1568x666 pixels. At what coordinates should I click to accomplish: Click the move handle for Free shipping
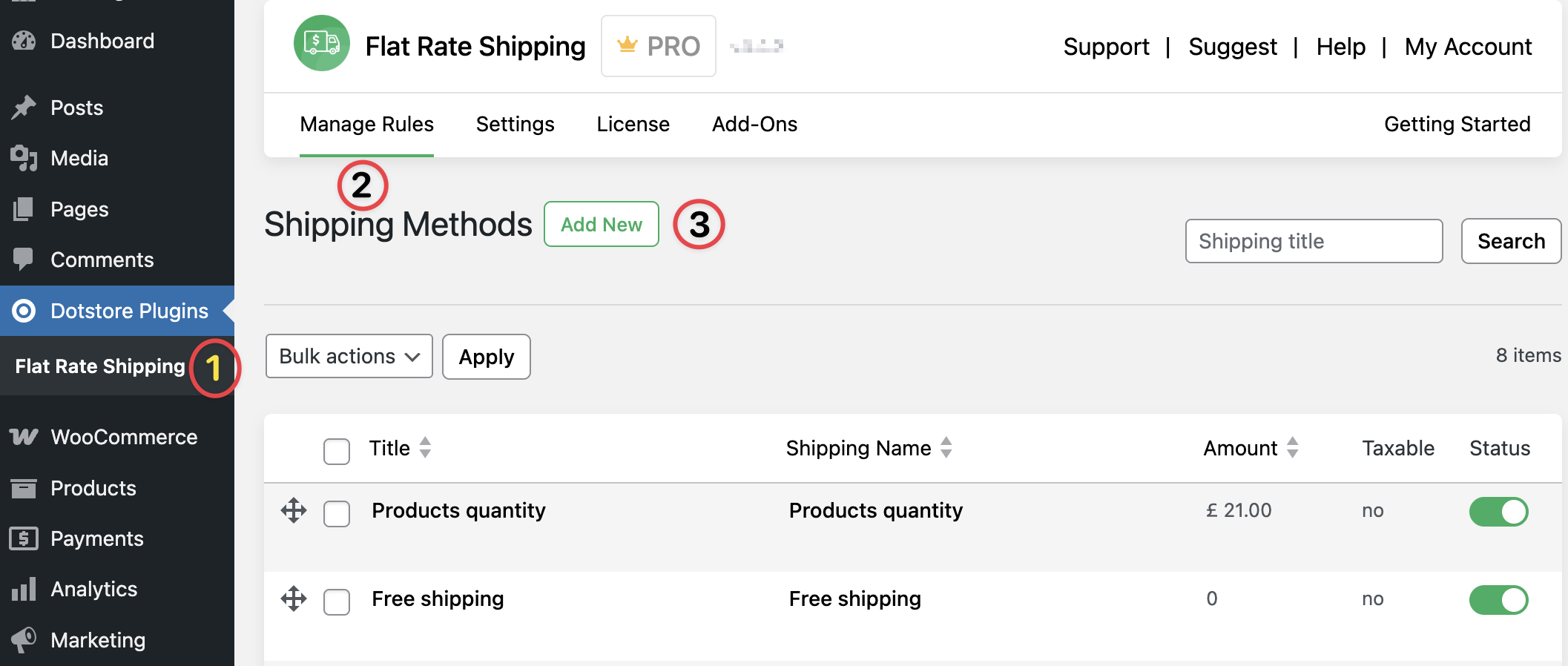click(x=294, y=599)
